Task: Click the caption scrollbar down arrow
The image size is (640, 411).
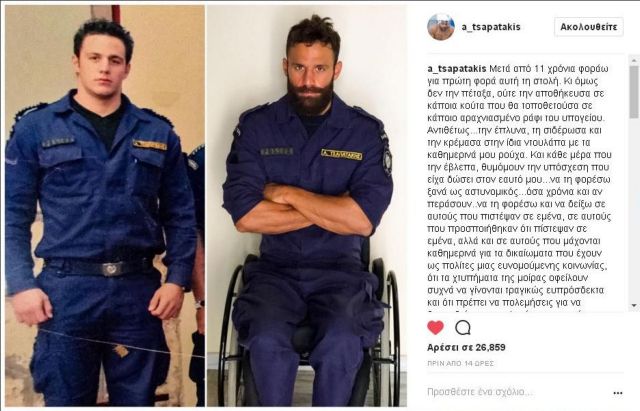Action: tap(634, 305)
